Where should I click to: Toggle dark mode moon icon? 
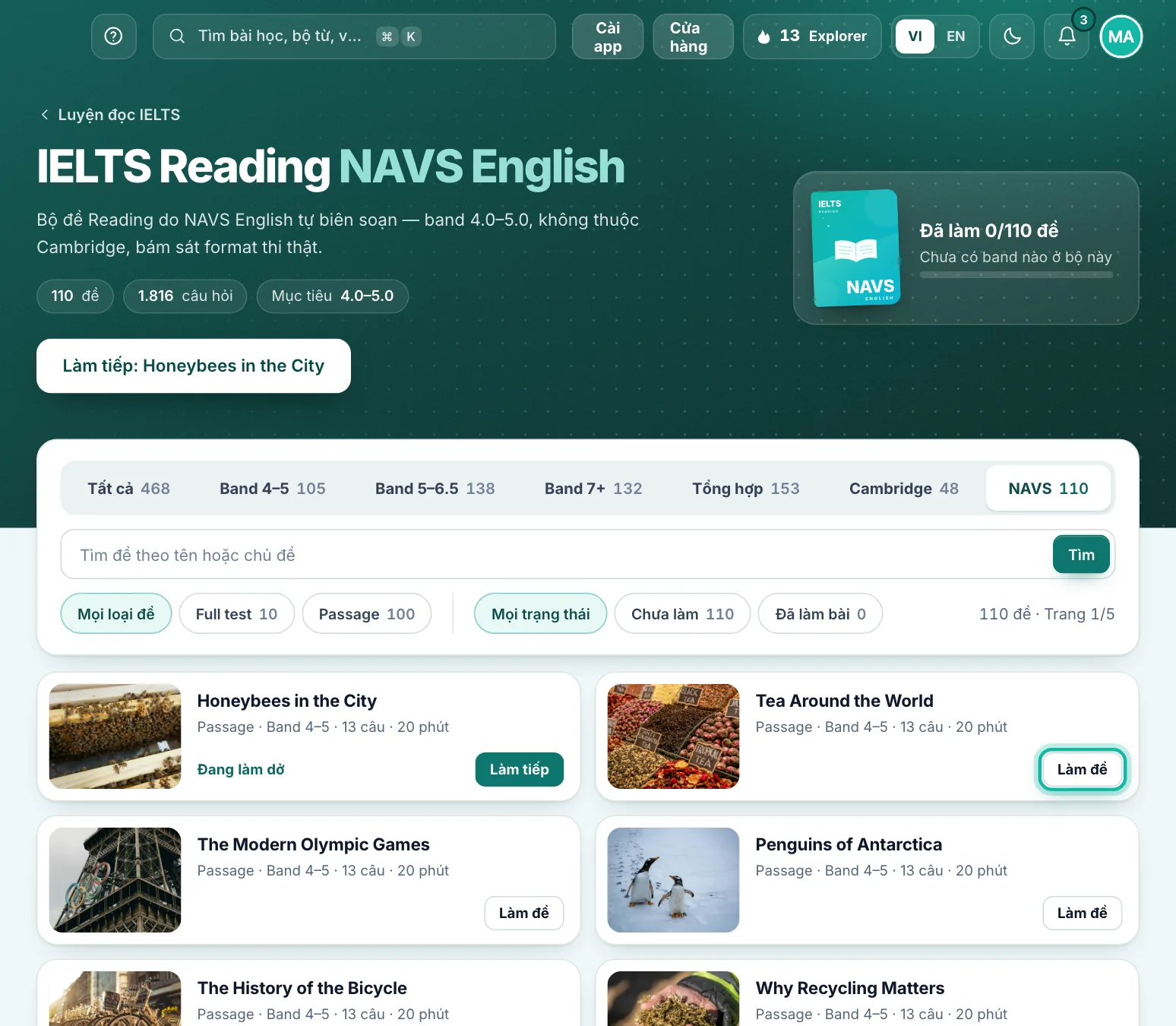pos(1012,36)
